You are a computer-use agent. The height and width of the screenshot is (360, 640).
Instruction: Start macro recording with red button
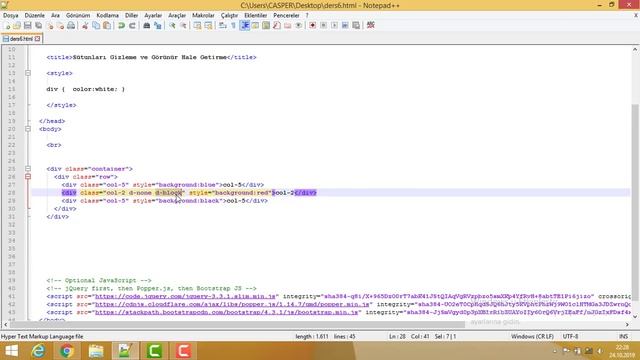tap(313, 25)
